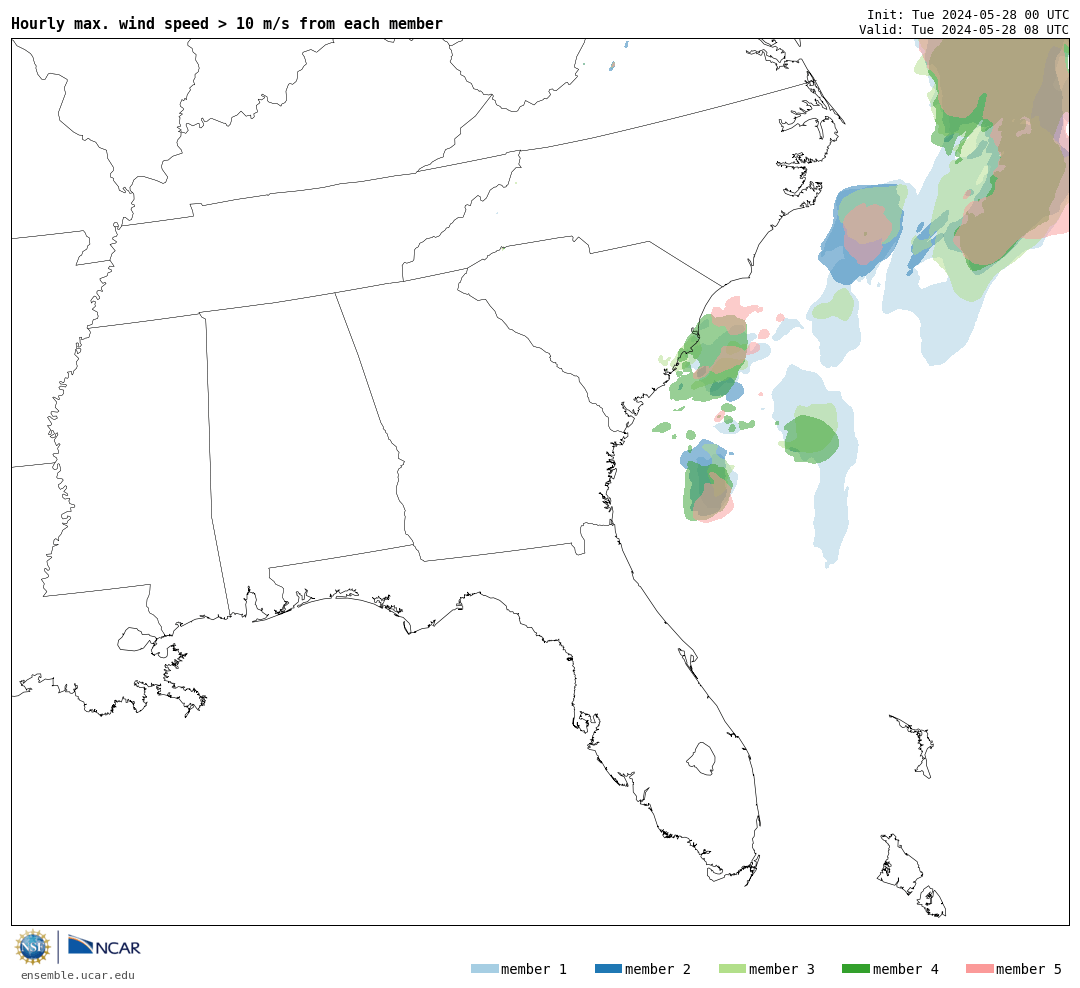1080x988 pixels.
Task: Select the 'member 4' legend label
Action: [x=906, y=969]
